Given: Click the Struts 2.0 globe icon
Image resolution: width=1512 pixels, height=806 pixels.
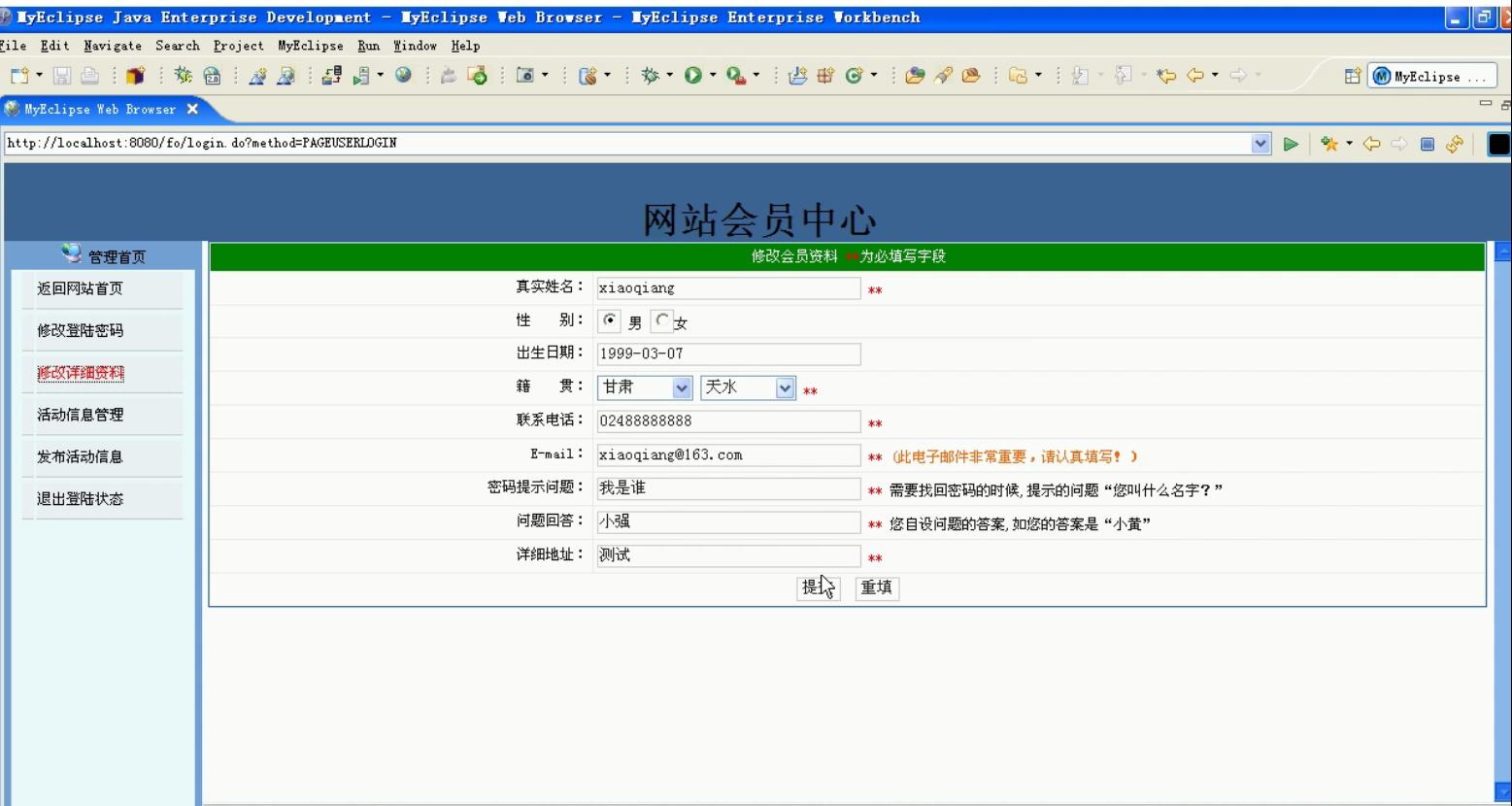Looking at the screenshot, I should click(212, 76).
